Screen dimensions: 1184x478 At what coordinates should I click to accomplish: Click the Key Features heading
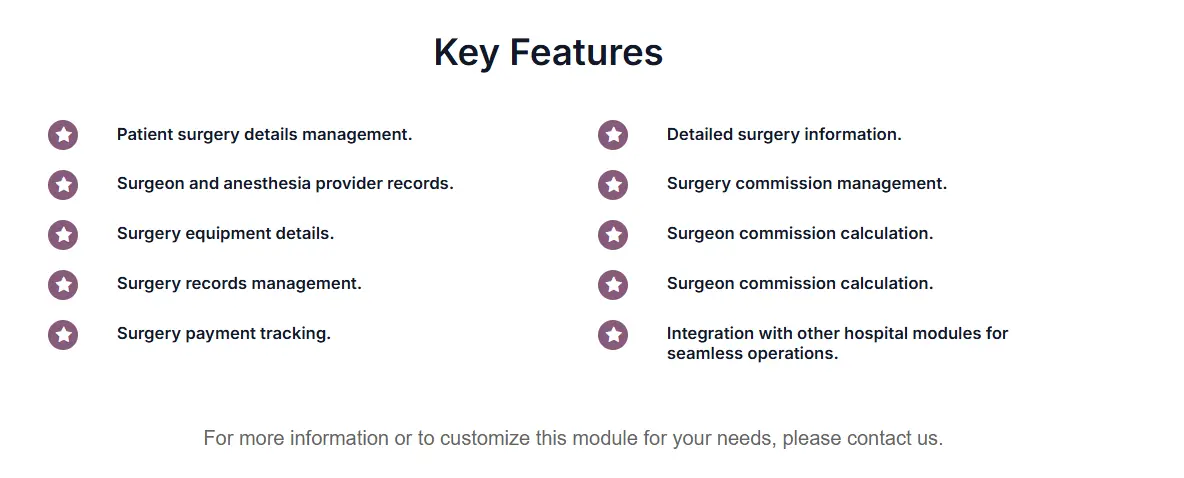[548, 52]
